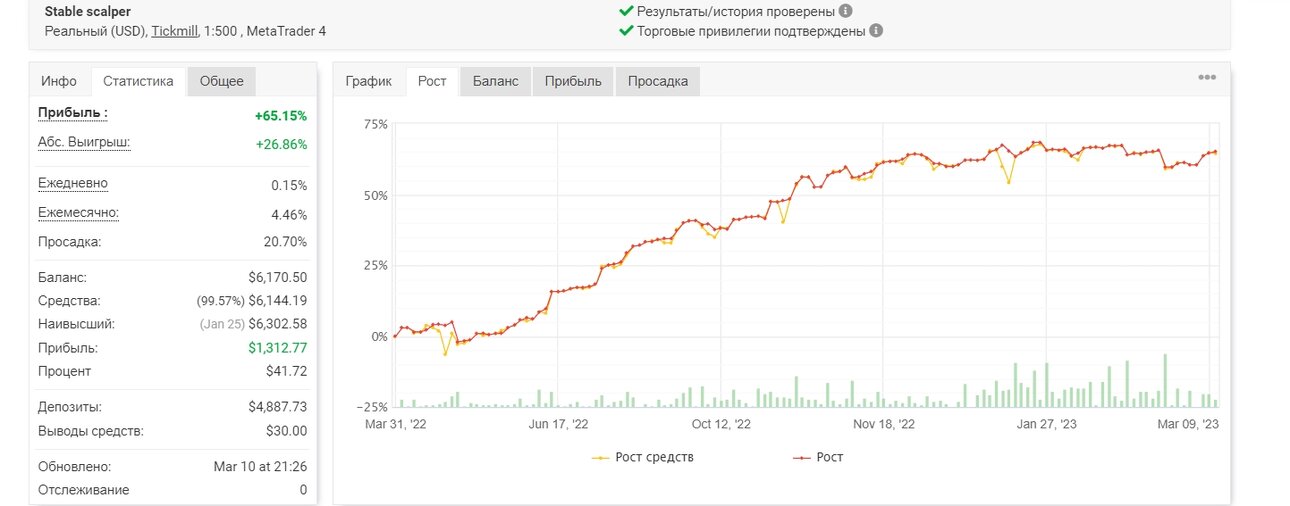1290x506 pixels.
Task: Click the green checkmark next to Результаты/история
Action: click(626, 11)
